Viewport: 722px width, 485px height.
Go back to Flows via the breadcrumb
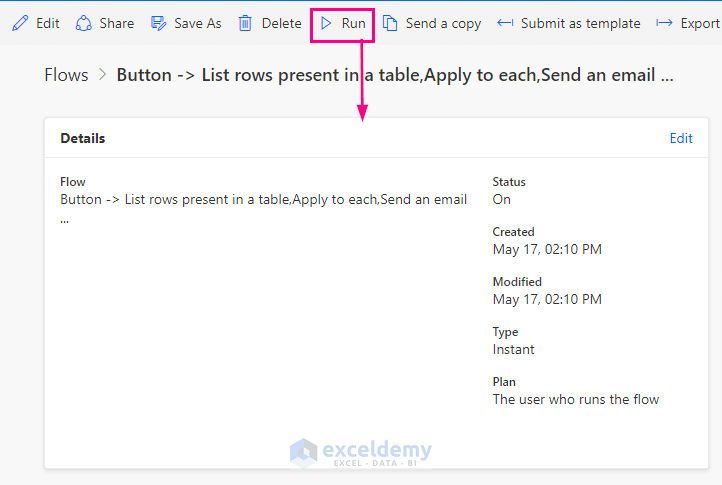(66, 75)
